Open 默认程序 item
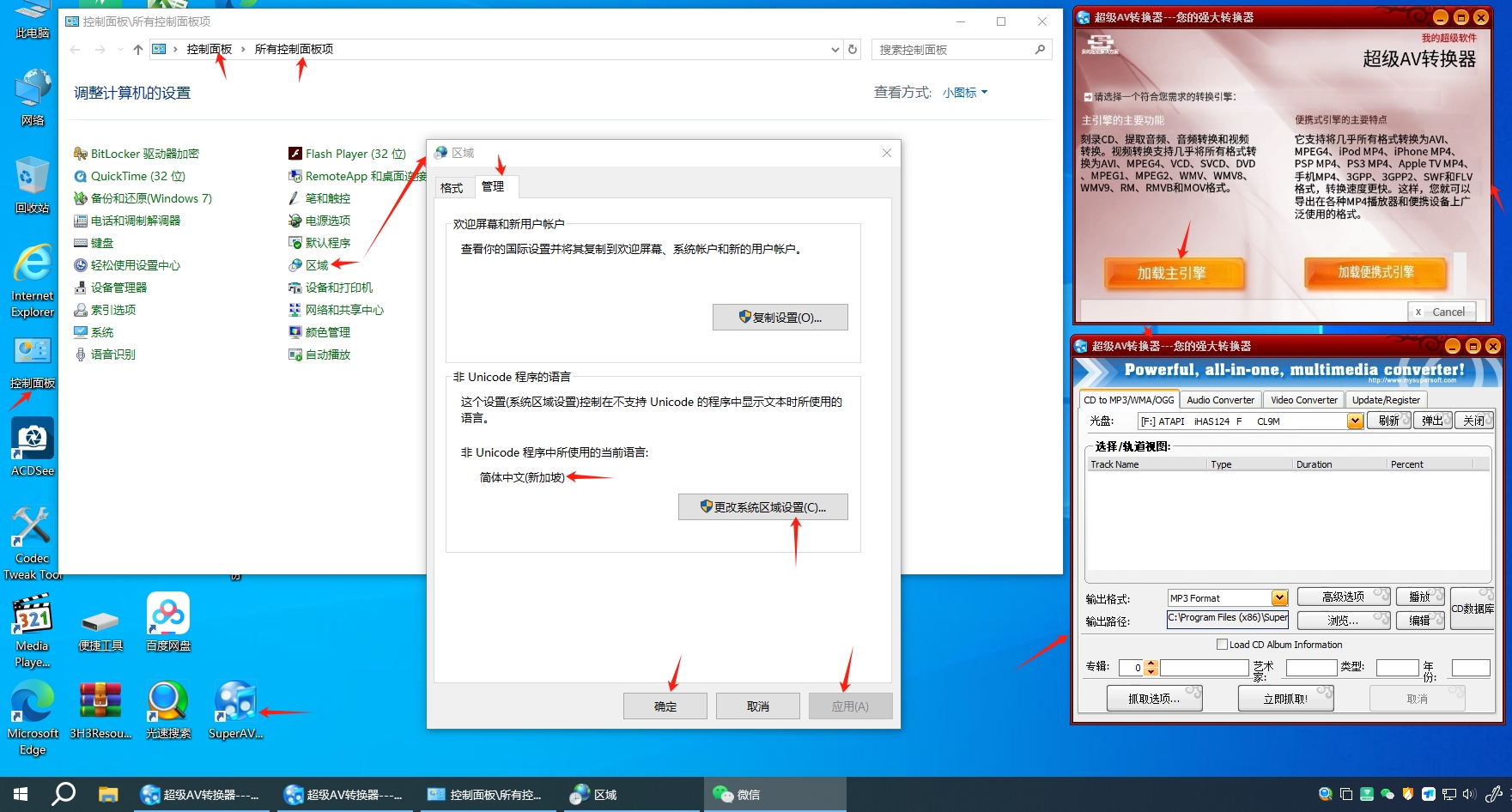The image size is (1512, 812). click(319, 243)
